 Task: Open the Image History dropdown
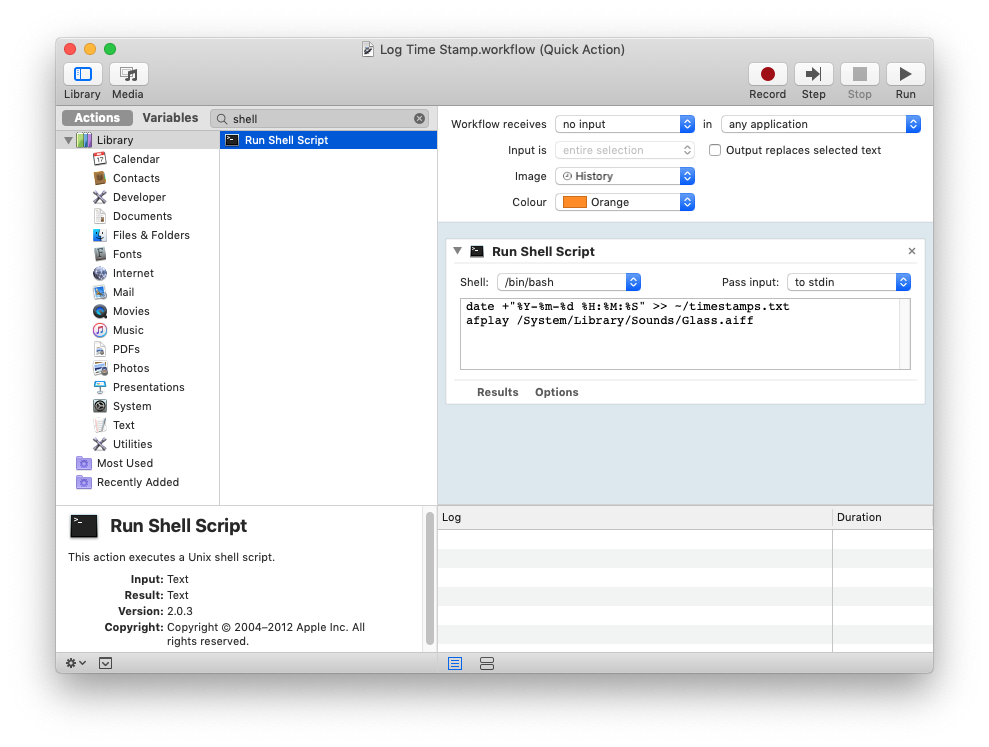pyautogui.click(x=624, y=176)
